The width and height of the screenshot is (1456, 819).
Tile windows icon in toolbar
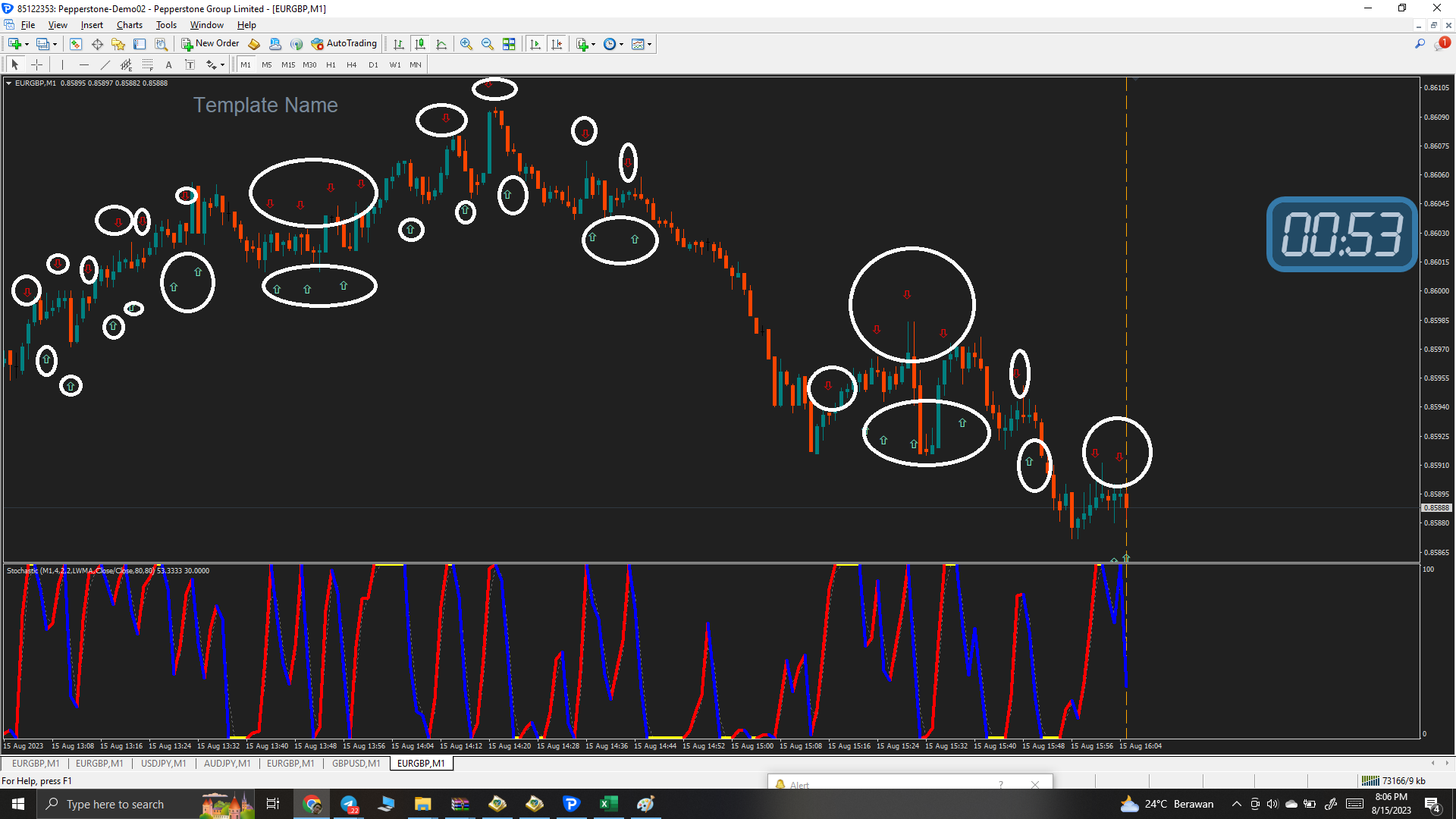point(509,44)
